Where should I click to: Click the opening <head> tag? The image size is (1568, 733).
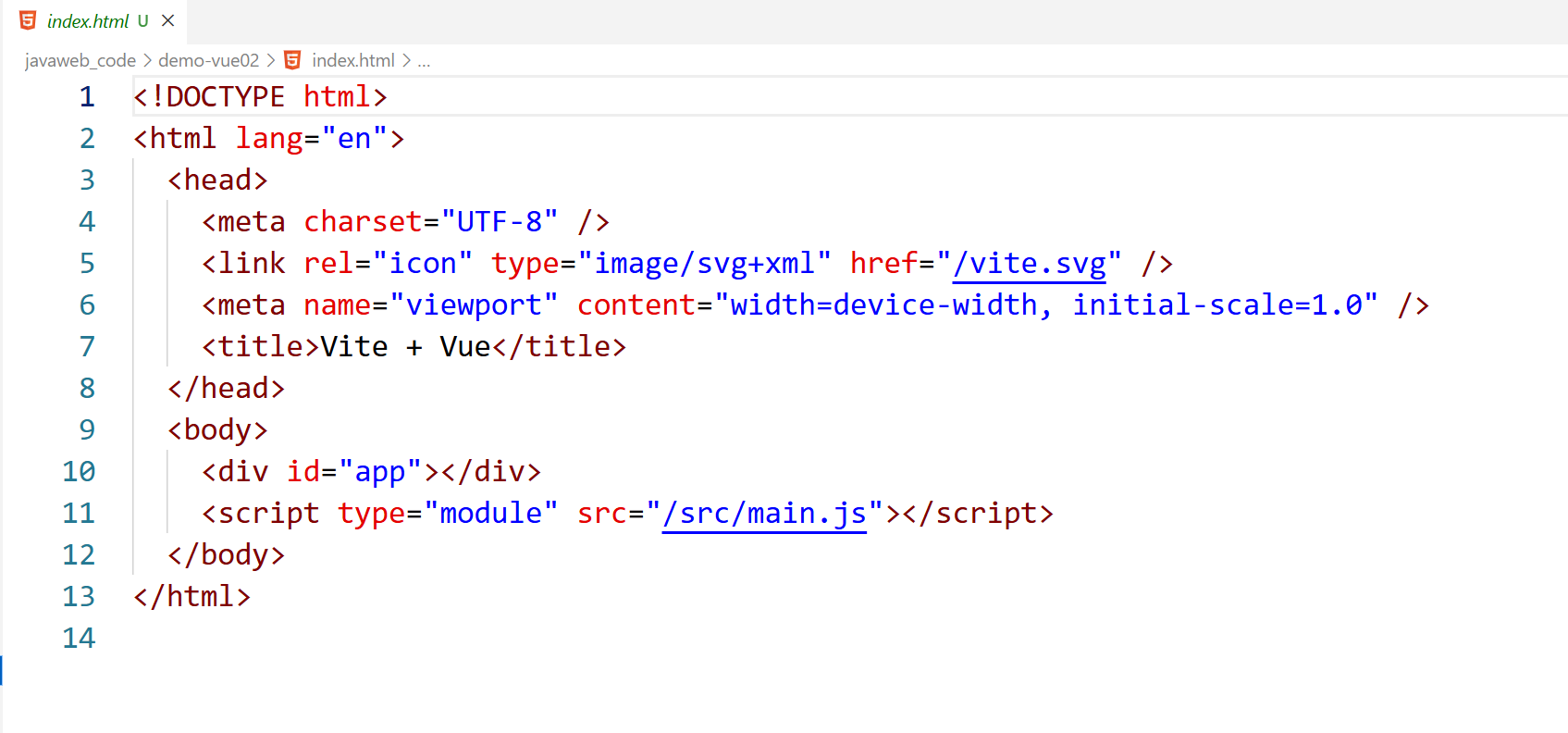217,180
